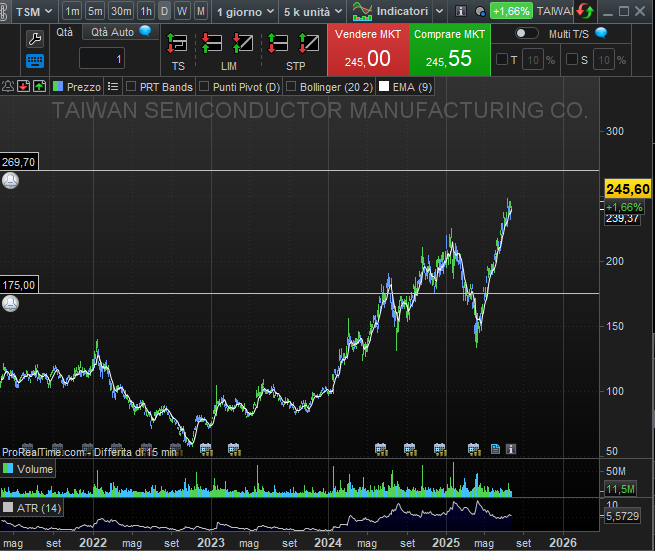
Task: Click the red down-arrow icon
Action: coord(23,87)
